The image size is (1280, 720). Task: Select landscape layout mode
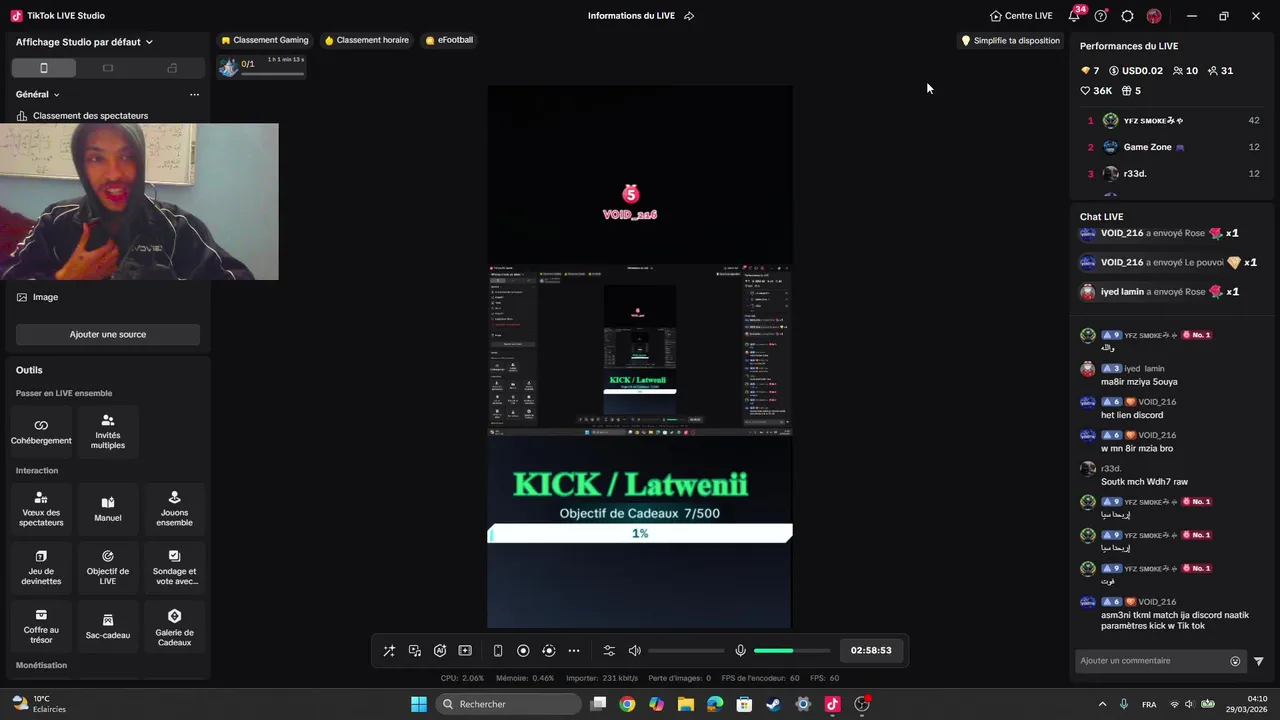108,68
